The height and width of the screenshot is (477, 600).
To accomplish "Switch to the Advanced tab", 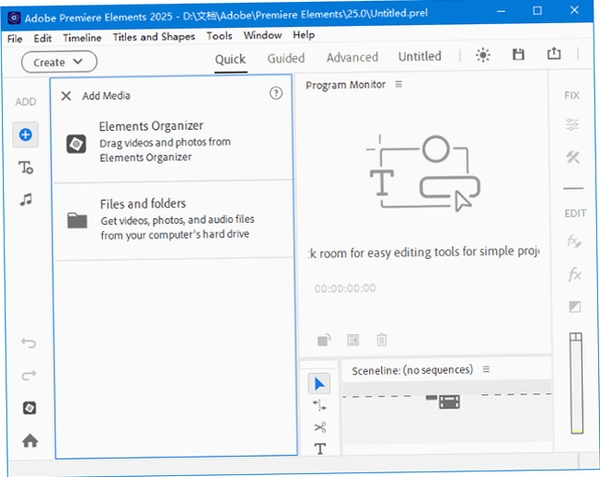I will (352, 57).
